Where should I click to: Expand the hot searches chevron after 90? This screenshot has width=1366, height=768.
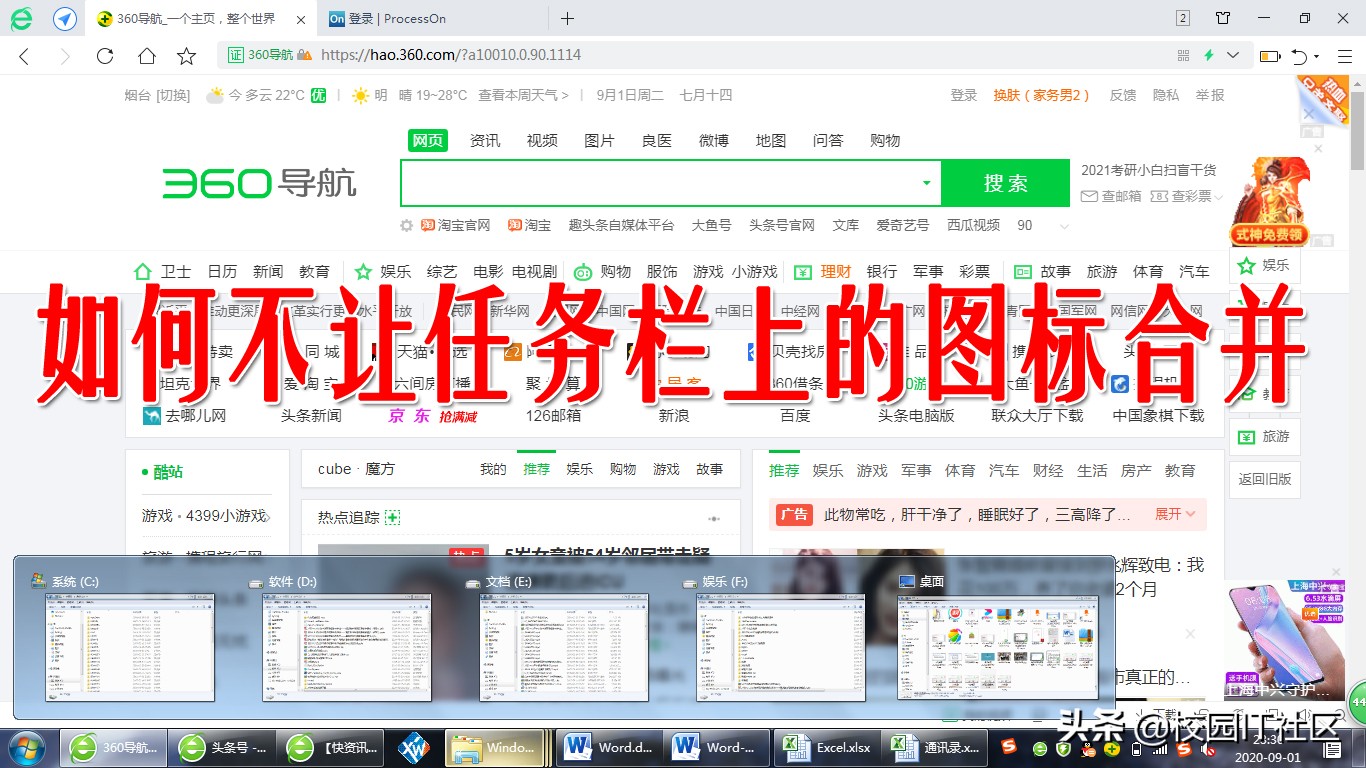click(x=1064, y=226)
